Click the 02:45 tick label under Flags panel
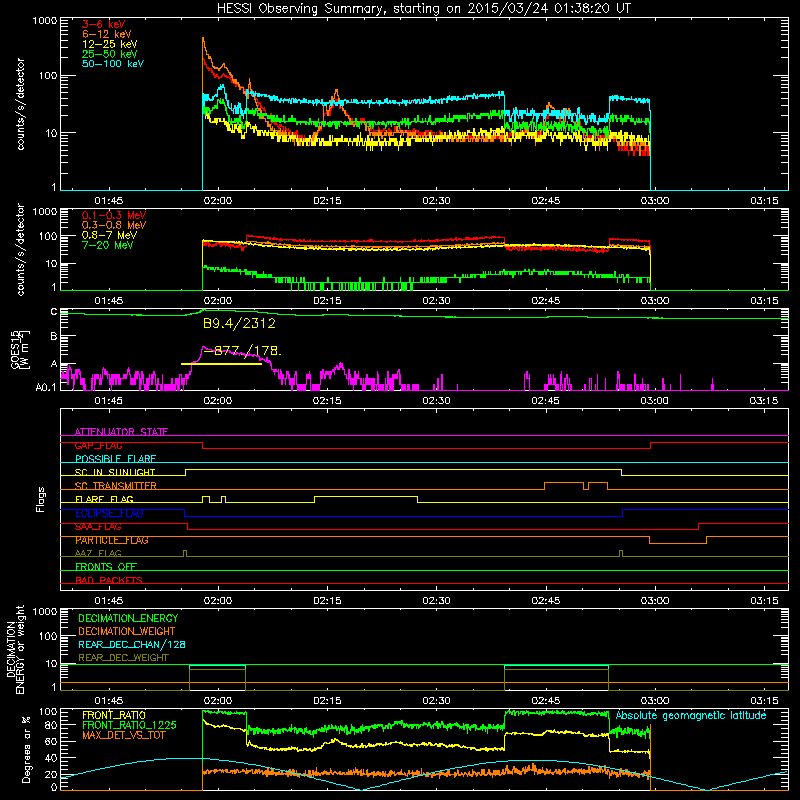The width and height of the screenshot is (800, 800). pyautogui.click(x=545, y=601)
